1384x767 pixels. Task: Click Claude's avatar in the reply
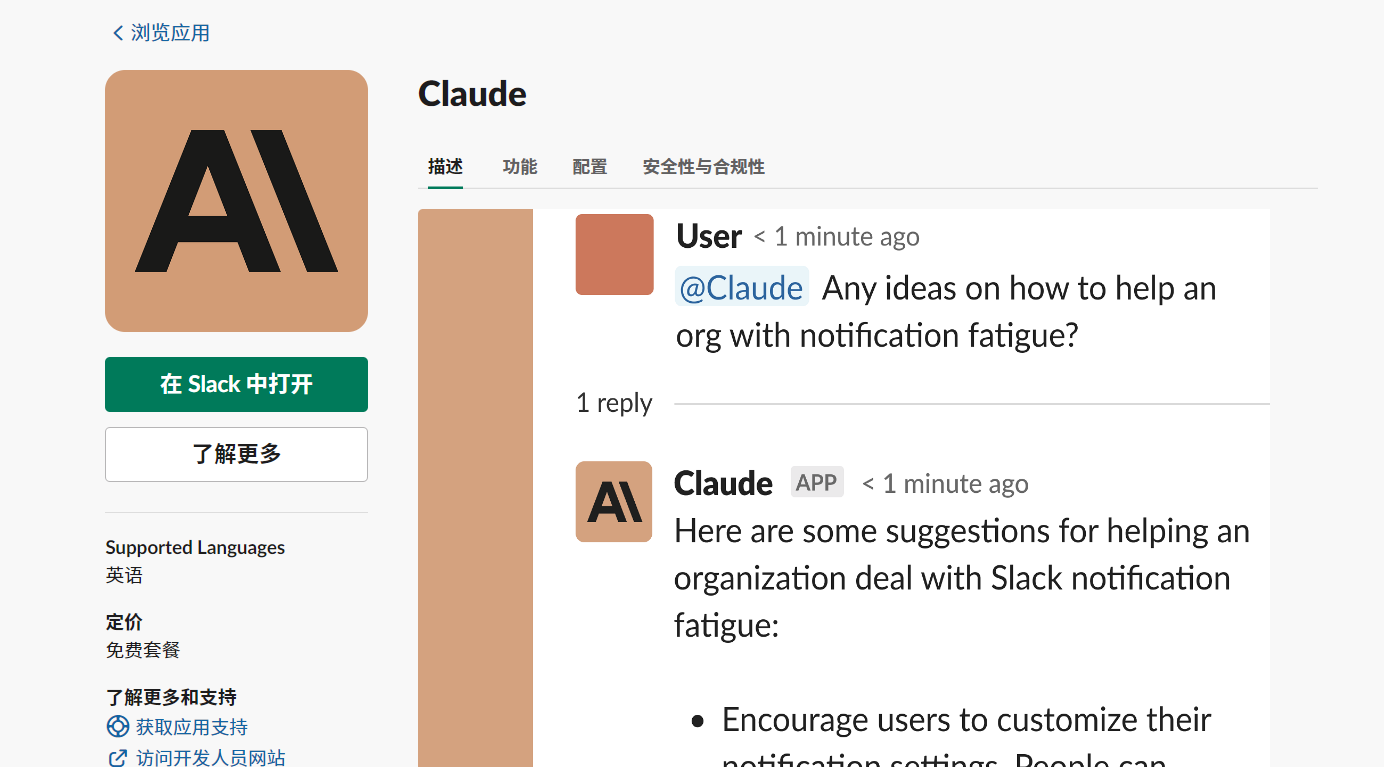pyautogui.click(x=614, y=501)
